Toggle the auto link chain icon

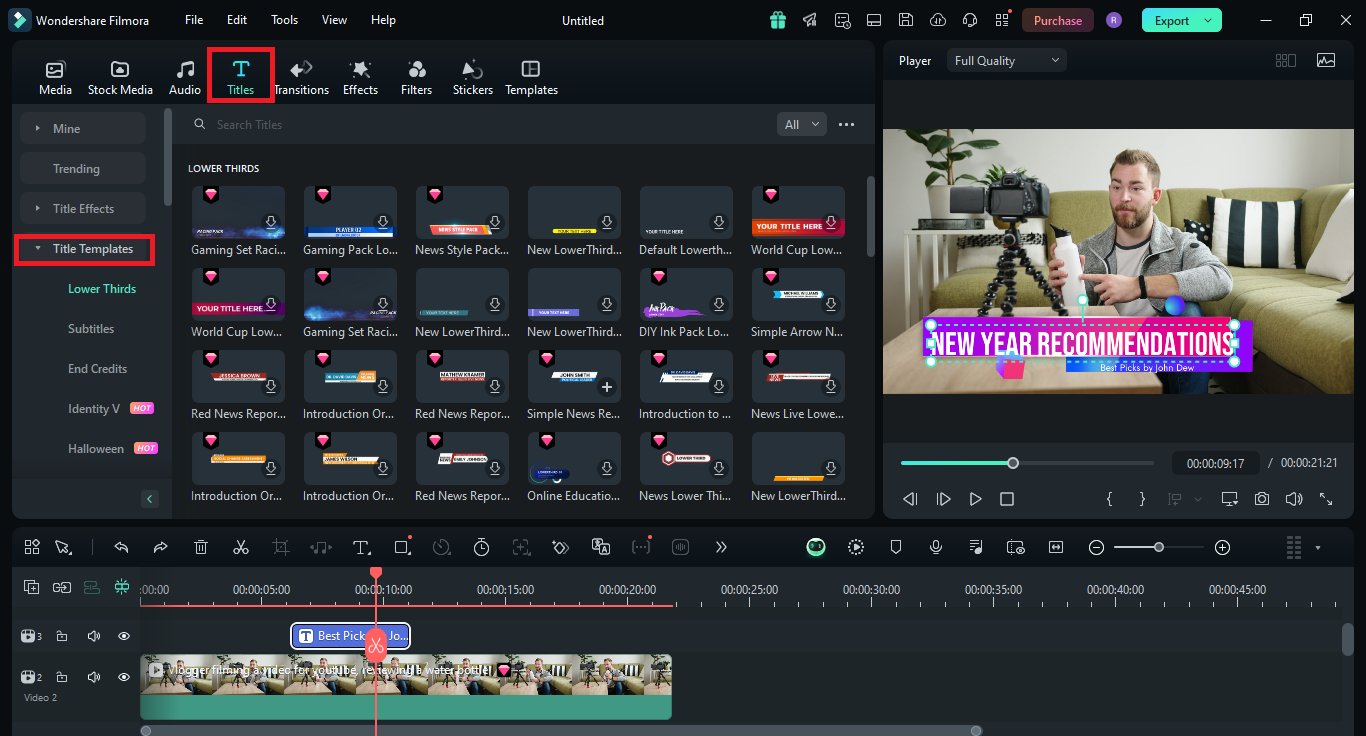pyautogui.click(x=62, y=587)
